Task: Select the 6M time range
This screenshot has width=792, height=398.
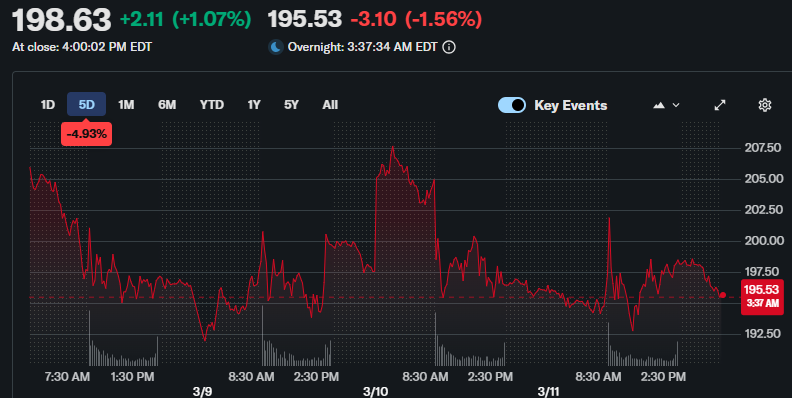Action: pyautogui.click(x=167, y=105)
